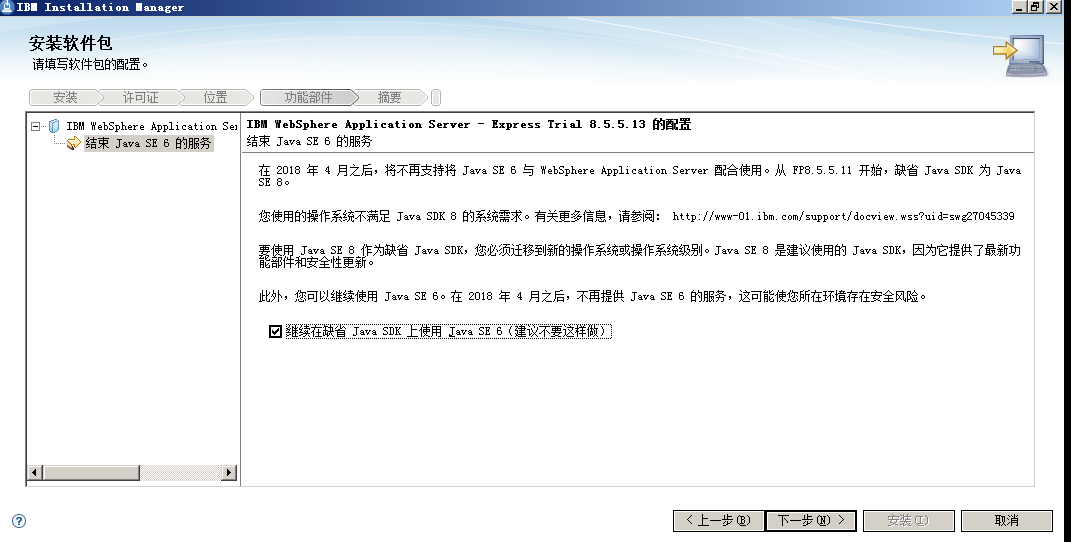Click the IBM Installation Manager title bar icon
Viewport: 1071px width, 542px height.
(x=7, y=7)
